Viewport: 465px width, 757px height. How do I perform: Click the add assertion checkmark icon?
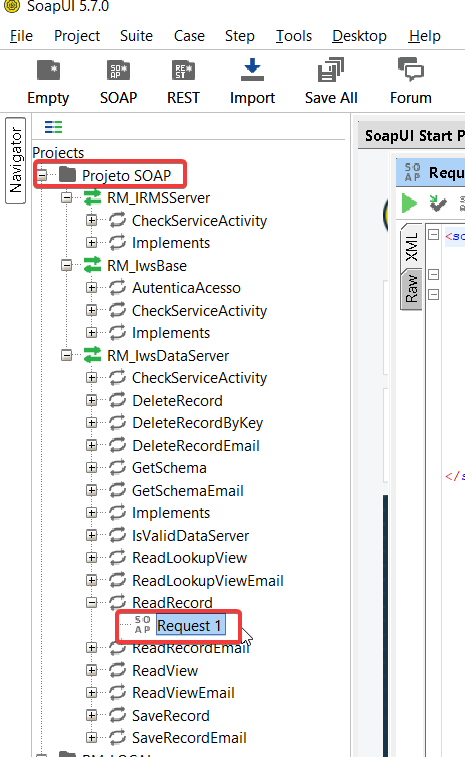[x=438, y=203]
